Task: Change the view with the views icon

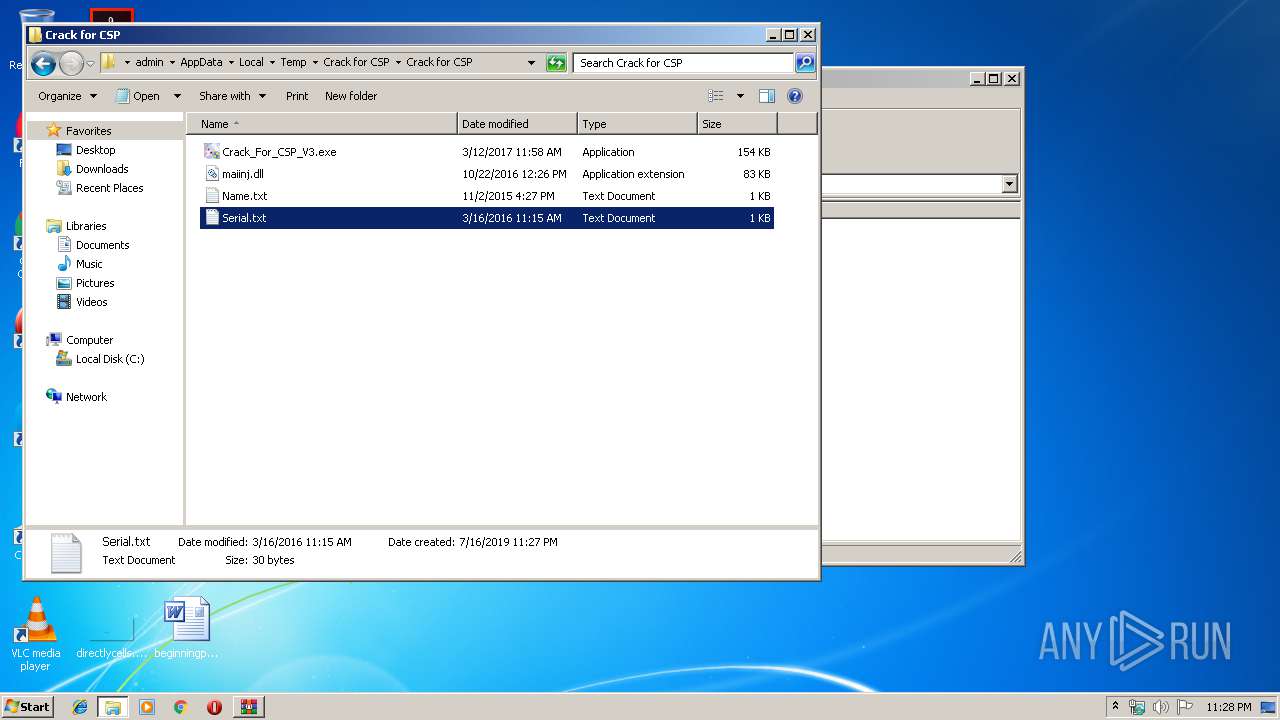Action: tap(716, 96)
